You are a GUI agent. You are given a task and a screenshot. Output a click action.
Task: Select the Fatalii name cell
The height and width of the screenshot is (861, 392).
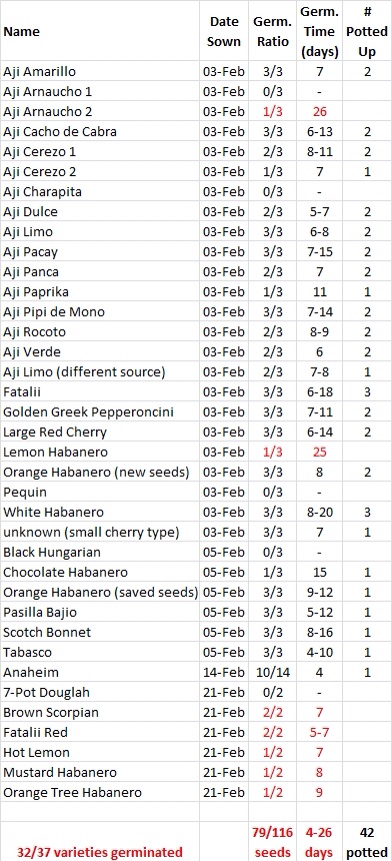[x=99, y=392]
